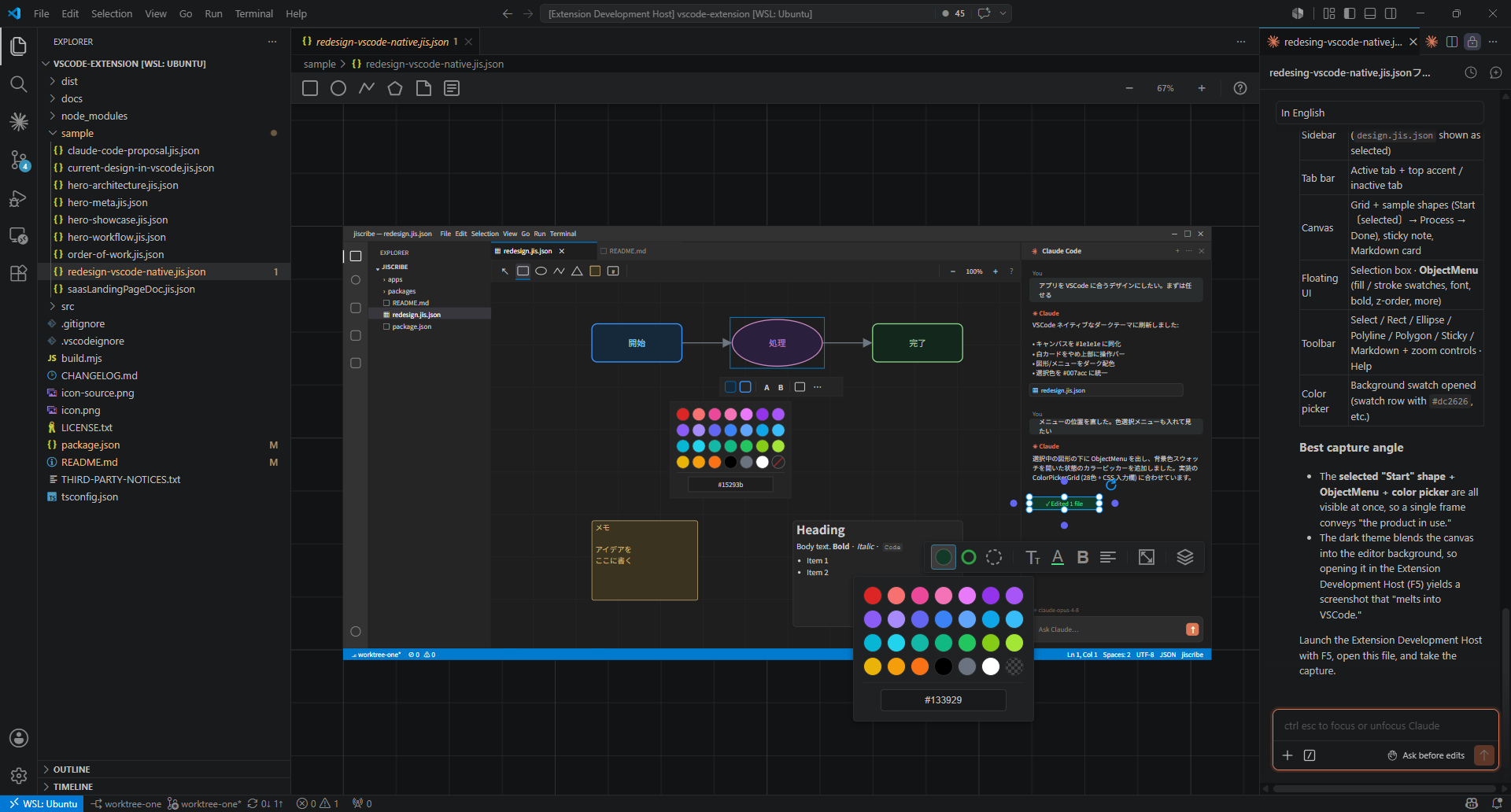Expand the OUTLINE section
The image size is (1511, 812).
pyautogui.click(x=164, y=770)
